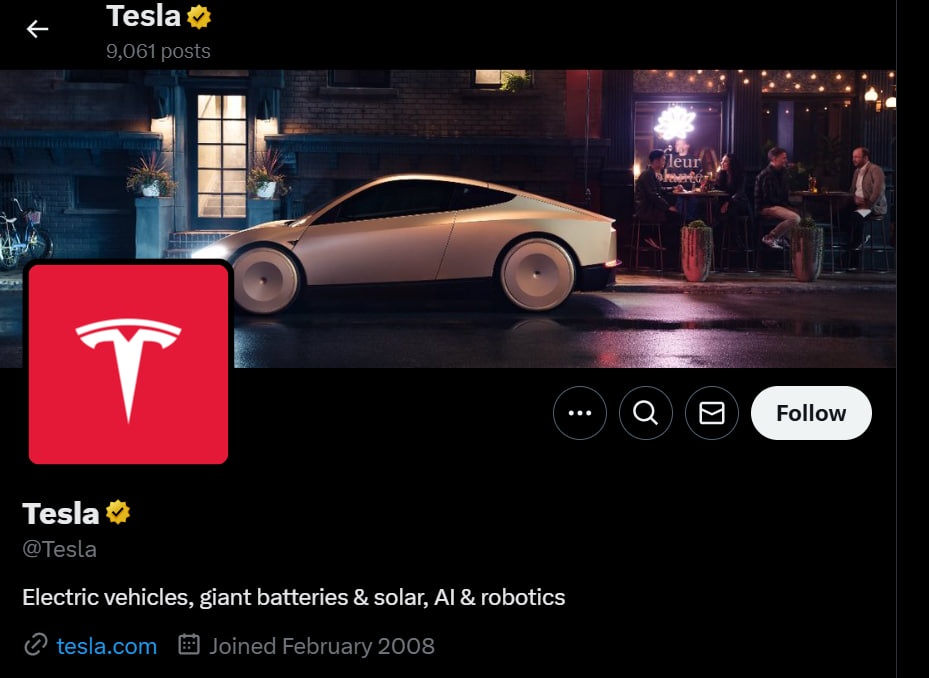929x678 pixels.
Task: Click the calendar icon beside join date
Action: tap(189, 644)
